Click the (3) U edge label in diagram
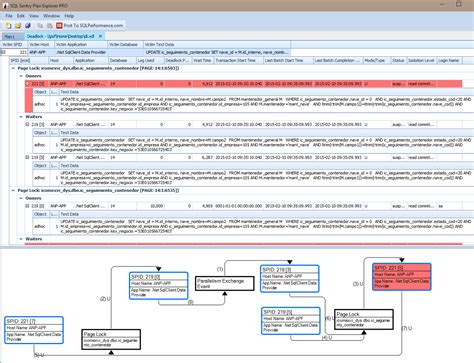The width and height of the screenshot is (474, 363). pos(358,284)
